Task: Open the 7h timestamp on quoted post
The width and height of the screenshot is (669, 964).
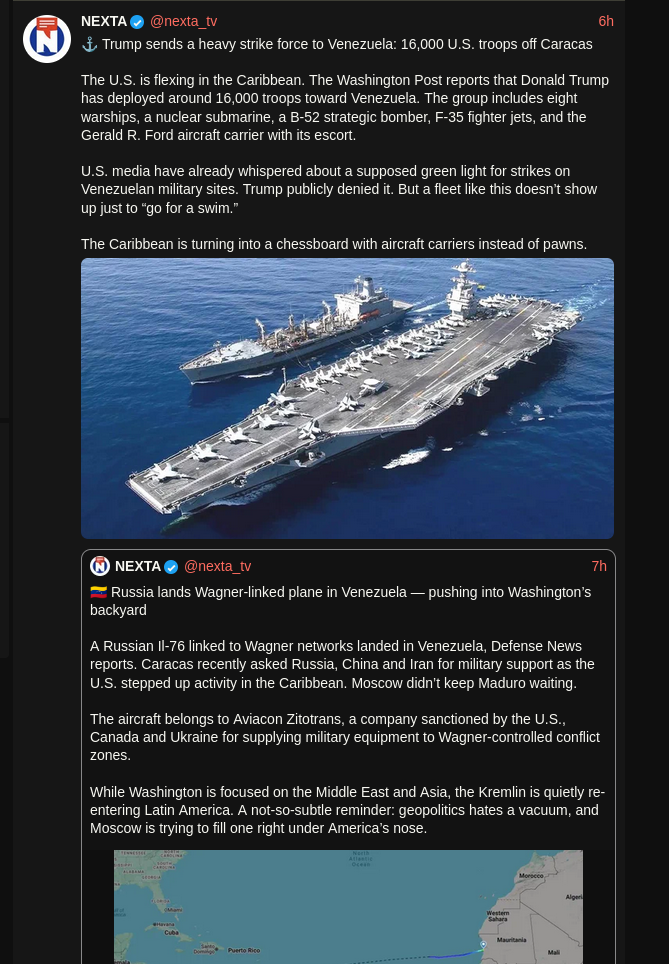Action: pyautogui.click(x=599, y=566)
